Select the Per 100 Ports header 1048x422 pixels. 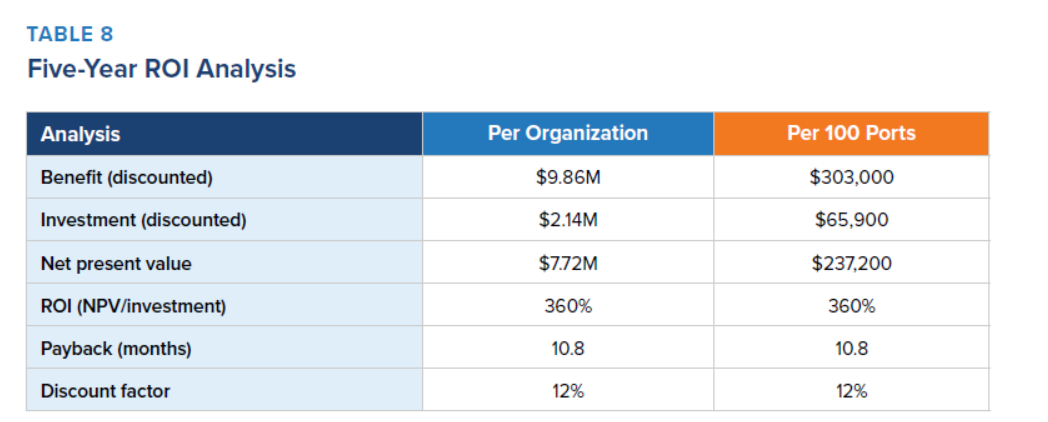[x=851, y=133]
